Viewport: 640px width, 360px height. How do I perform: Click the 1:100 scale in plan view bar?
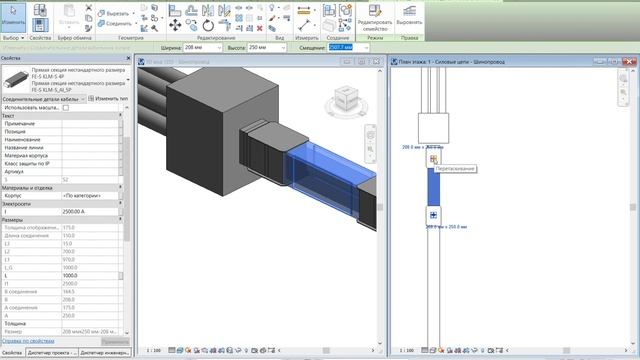click(406, 351)
